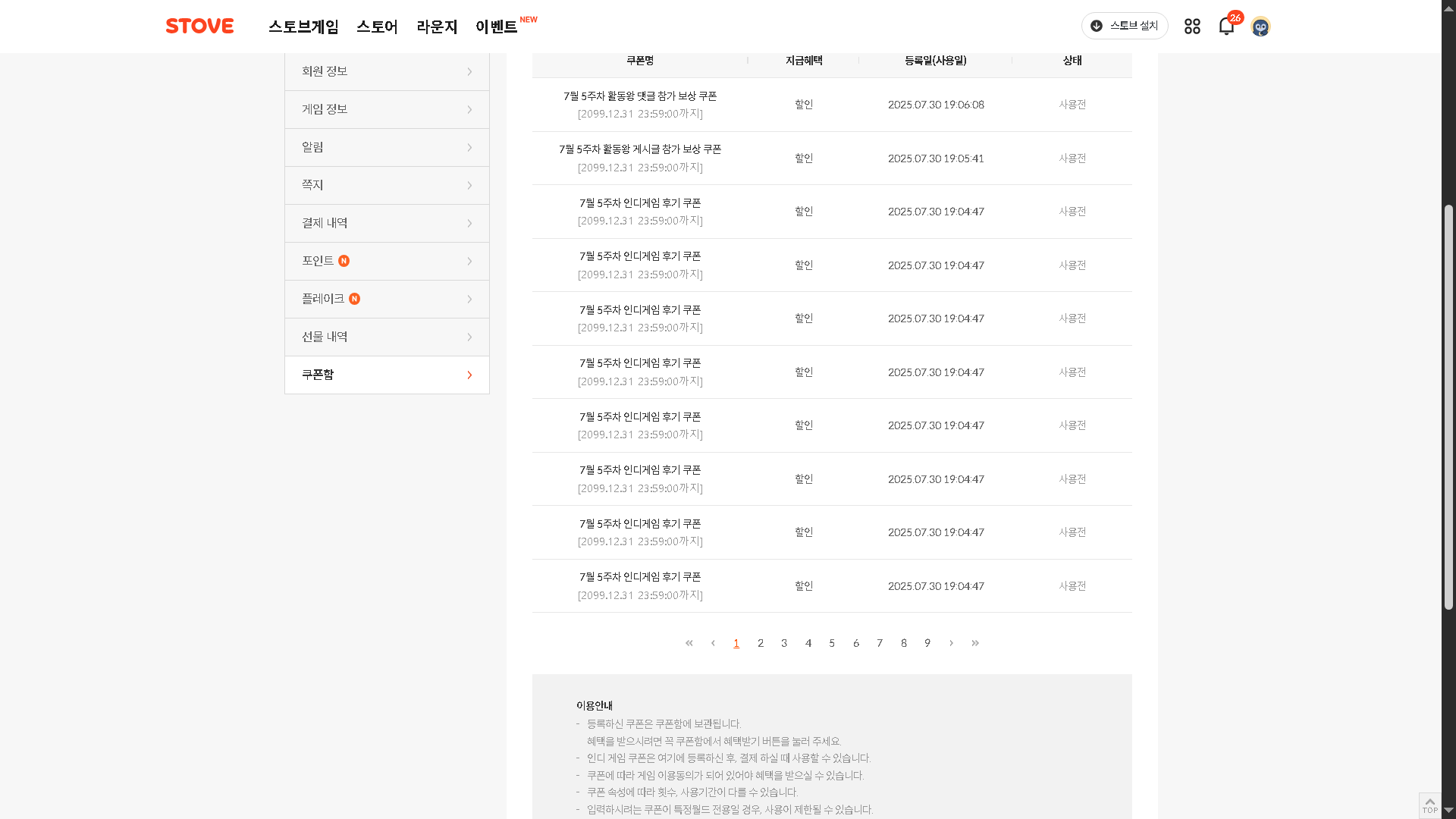
Task: Click the page vertical scrollbar thumb
Action: click(1448, 407)
